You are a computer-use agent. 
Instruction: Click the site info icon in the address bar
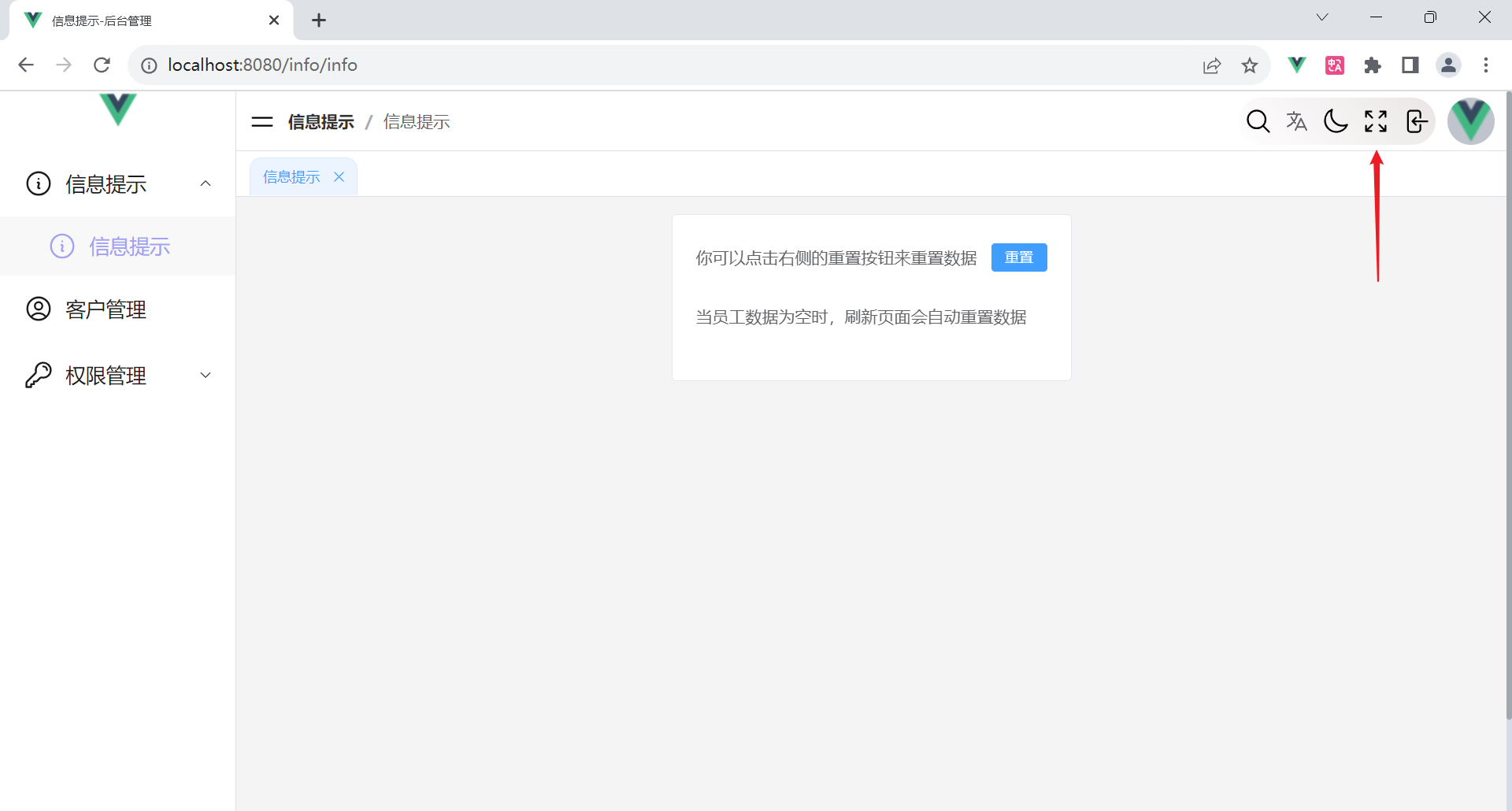point(149,65)
